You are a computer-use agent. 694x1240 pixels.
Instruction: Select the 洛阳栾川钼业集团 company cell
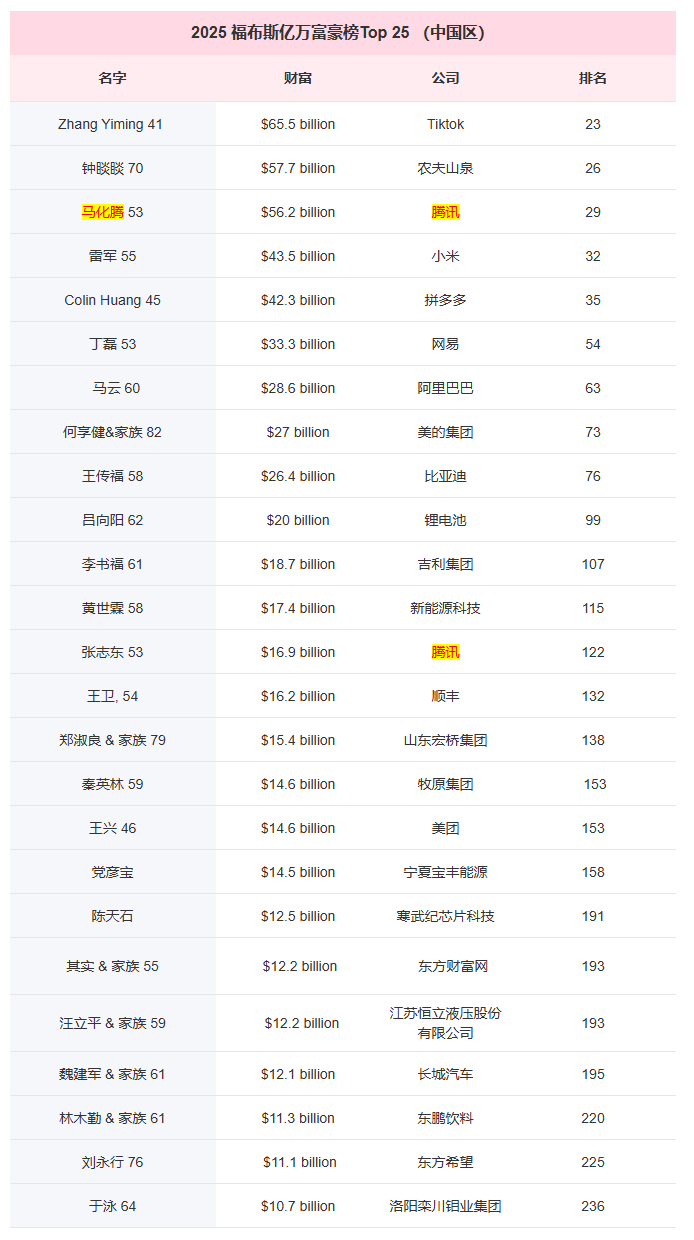point(445,1206)
